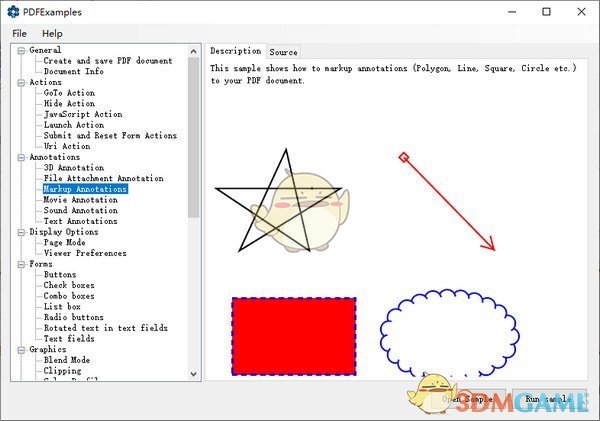Select Clipping sample
Screen dimensions: 600x421
pyautogui.click(x=62, y=371)
